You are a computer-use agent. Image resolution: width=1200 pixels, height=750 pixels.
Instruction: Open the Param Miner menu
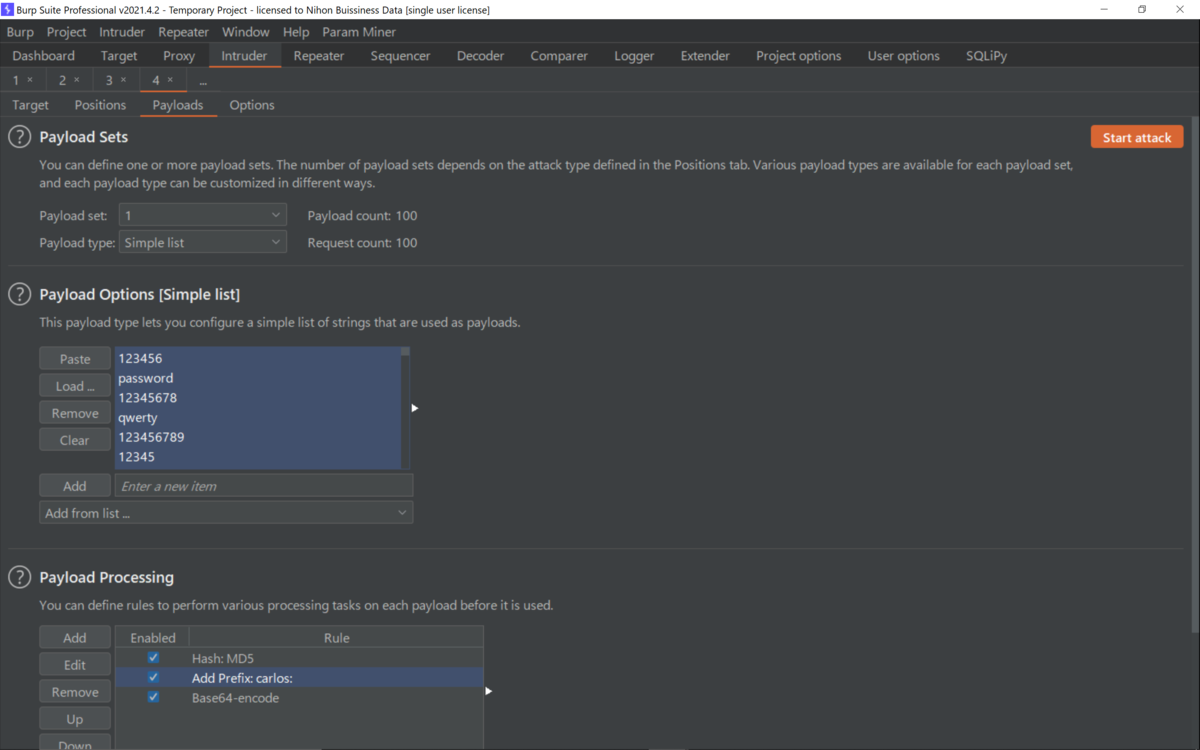[x=359, y=32]
